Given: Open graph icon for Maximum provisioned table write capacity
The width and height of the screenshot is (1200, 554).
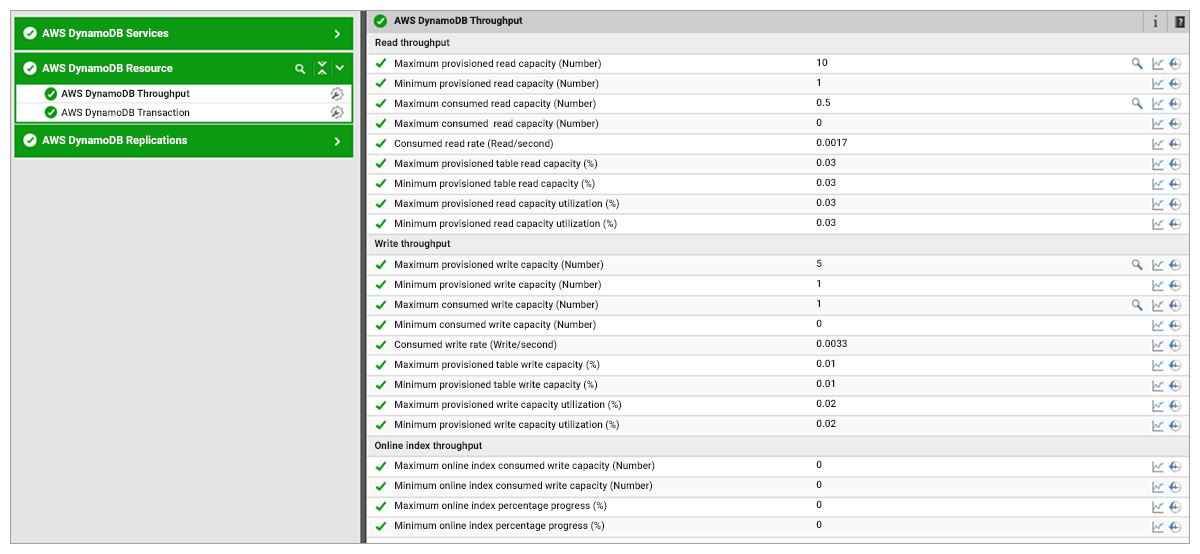Looking at the screenshot, I should [x=1158, y=365].
